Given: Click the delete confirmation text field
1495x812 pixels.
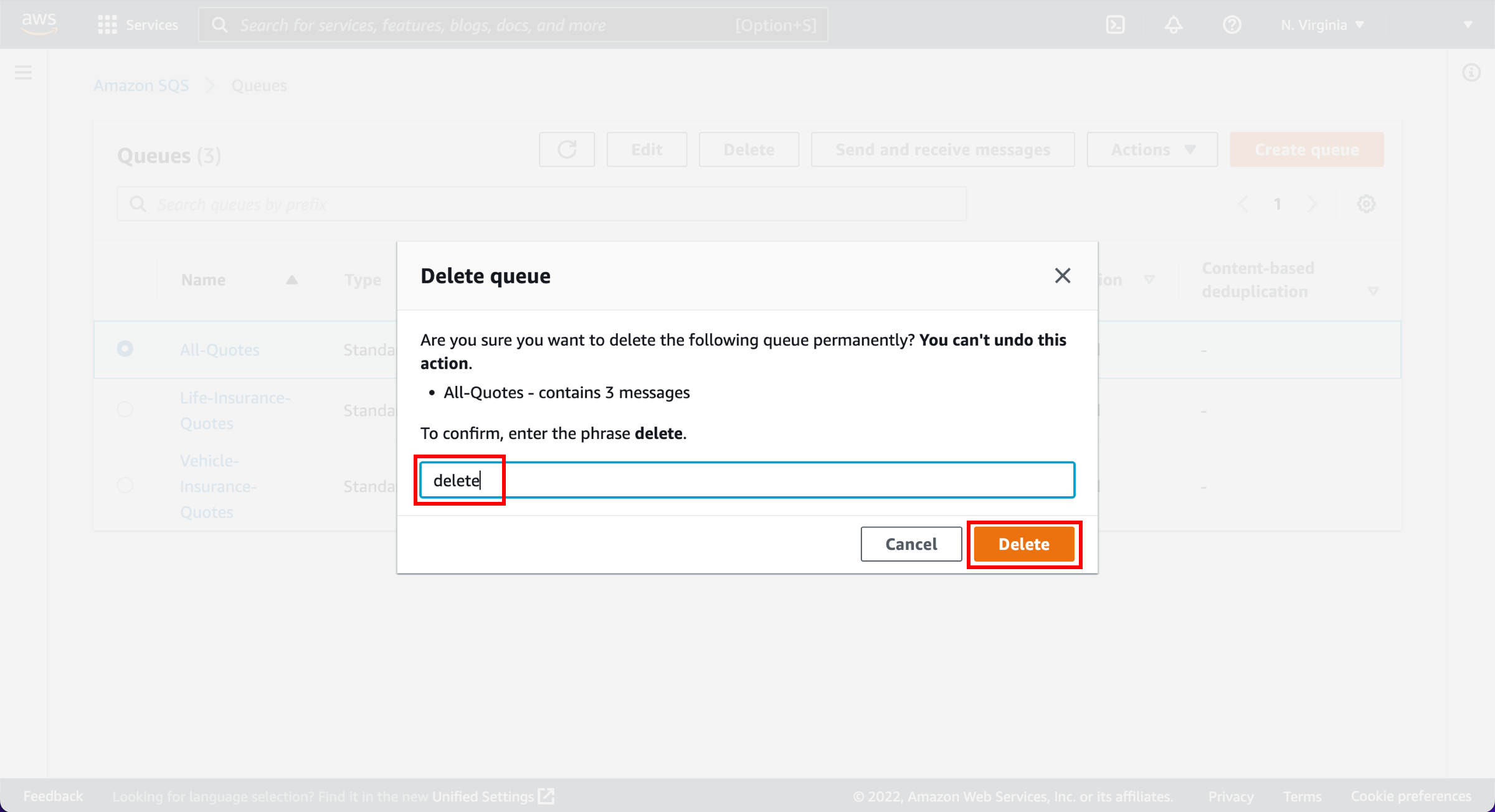Looking at the screenshot, I should [747, 479].
